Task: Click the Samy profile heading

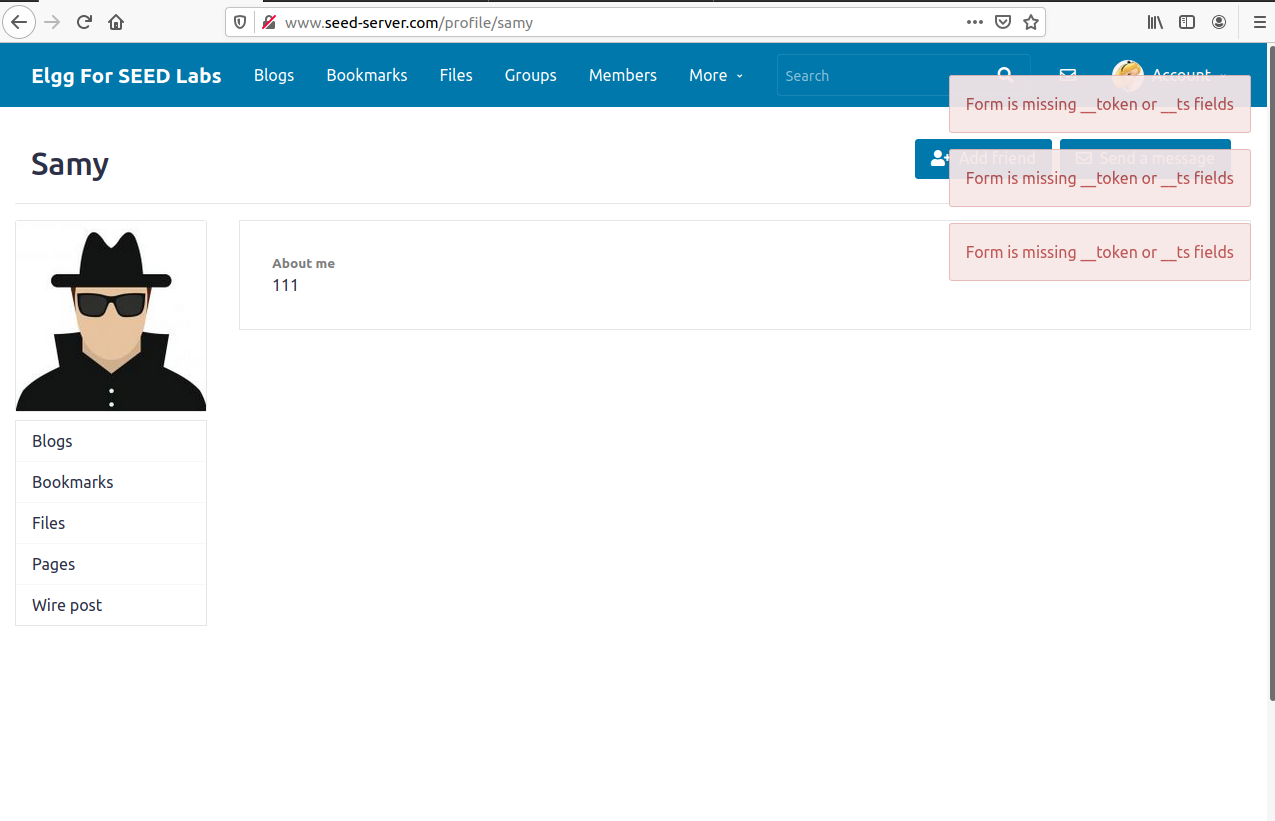Action: pos(70,163)
